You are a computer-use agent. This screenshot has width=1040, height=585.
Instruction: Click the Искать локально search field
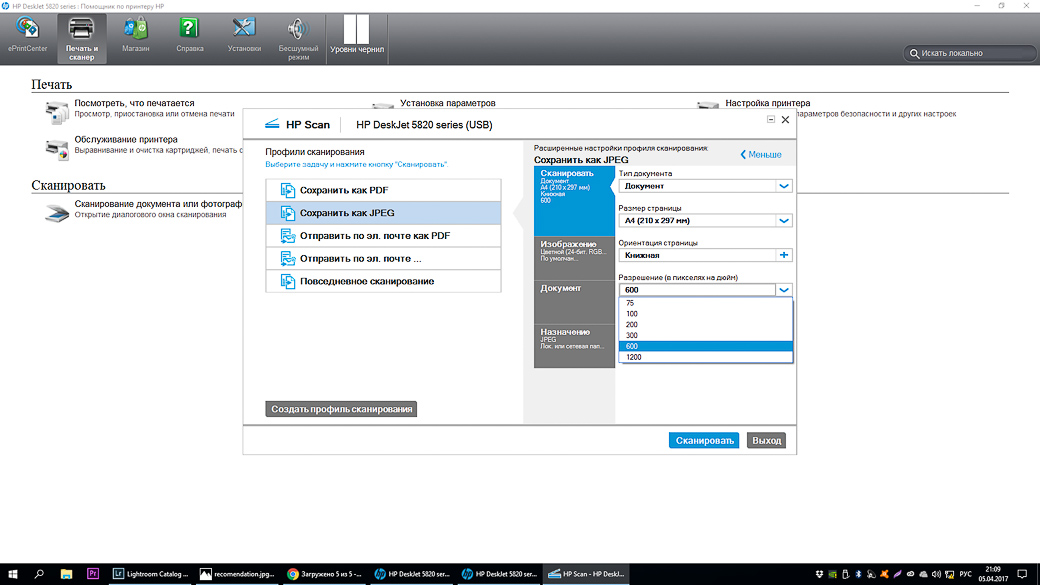pyautogui.click(x=969, y=53)
